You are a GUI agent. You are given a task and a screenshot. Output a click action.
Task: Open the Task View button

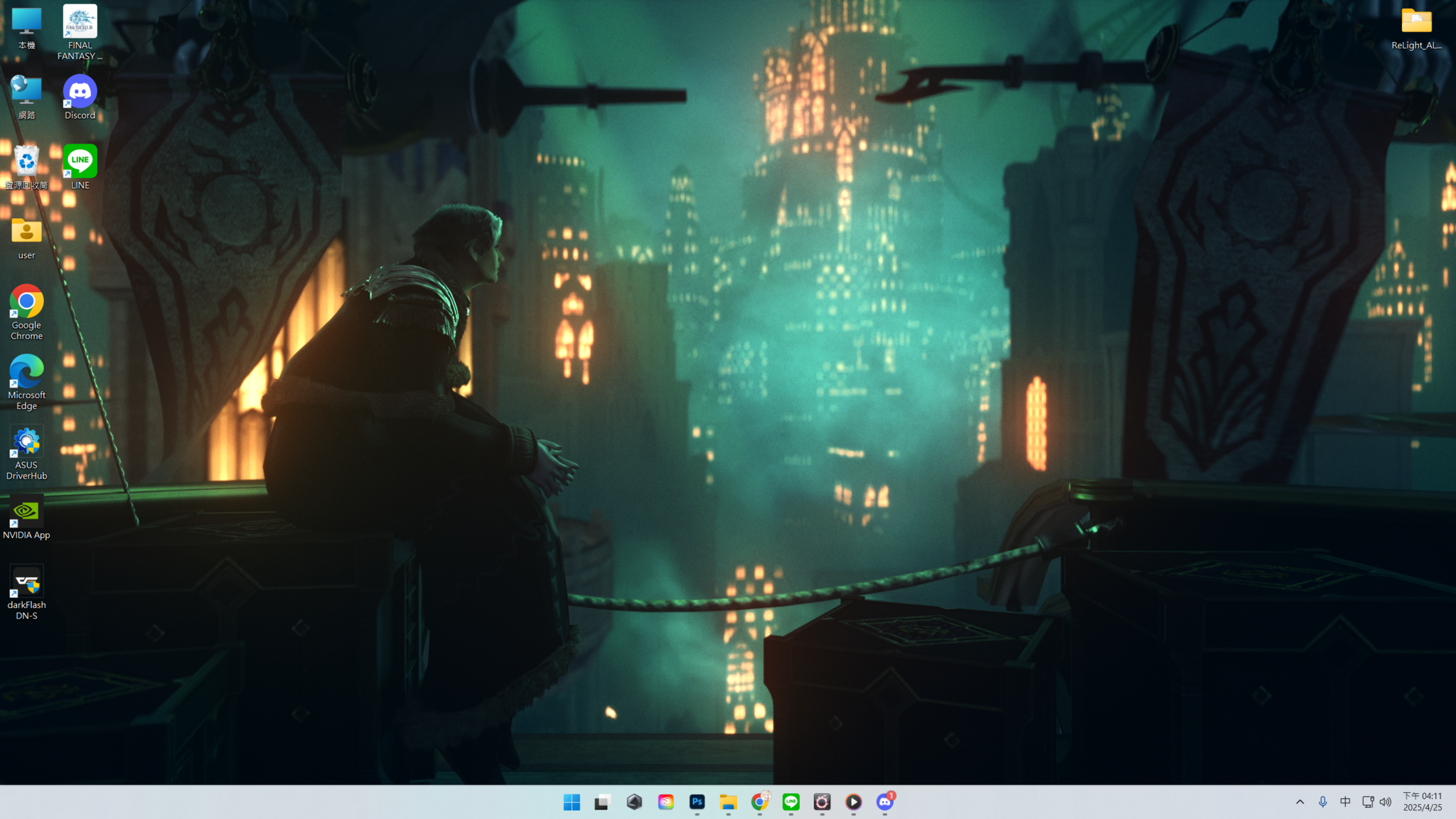tap(603, 802)
